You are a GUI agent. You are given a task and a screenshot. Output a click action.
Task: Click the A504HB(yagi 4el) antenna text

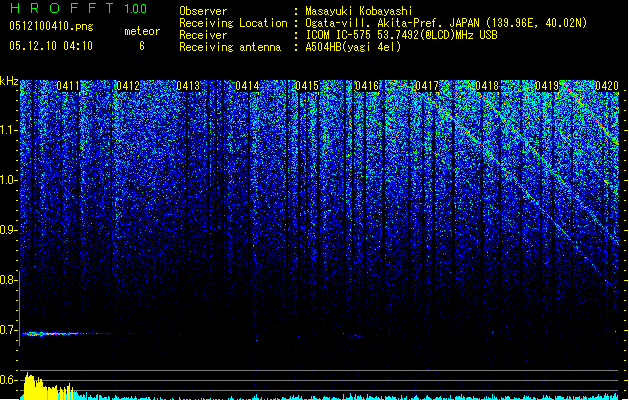click(353, 47)
